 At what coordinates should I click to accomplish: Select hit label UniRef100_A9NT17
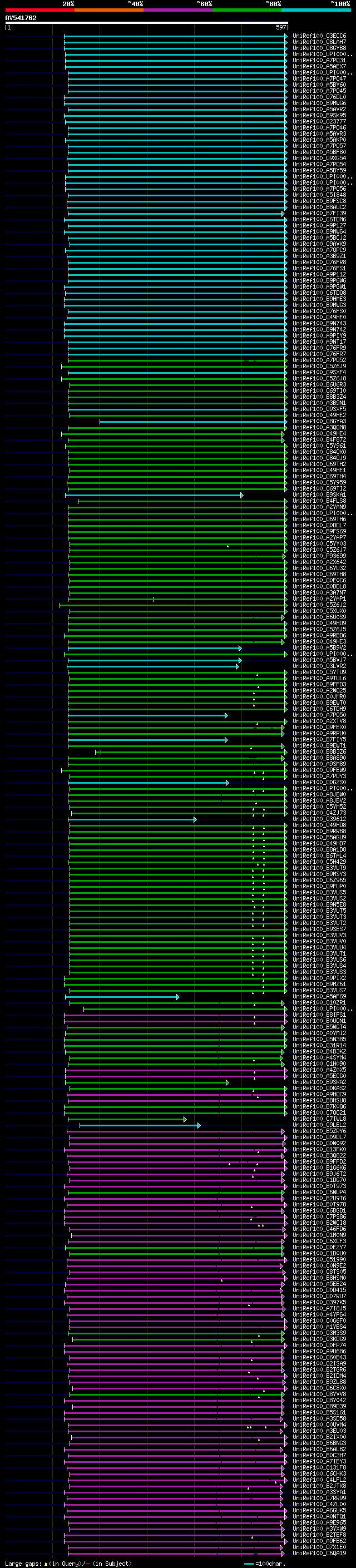[x=319, y=342]
